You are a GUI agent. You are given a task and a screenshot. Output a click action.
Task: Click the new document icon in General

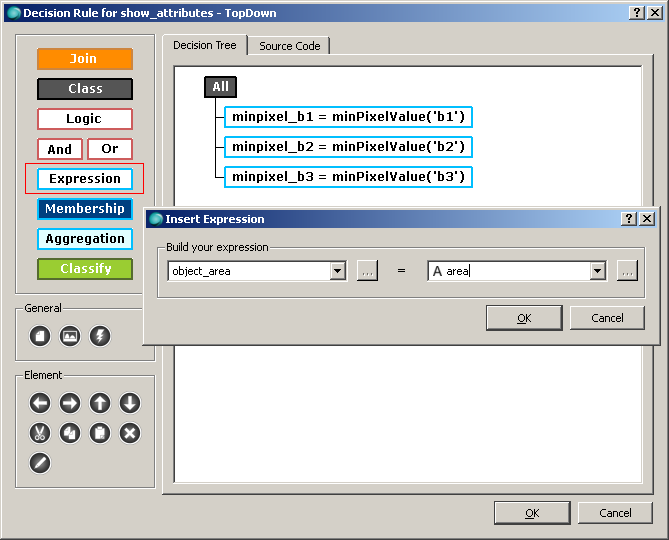point(40,336)
